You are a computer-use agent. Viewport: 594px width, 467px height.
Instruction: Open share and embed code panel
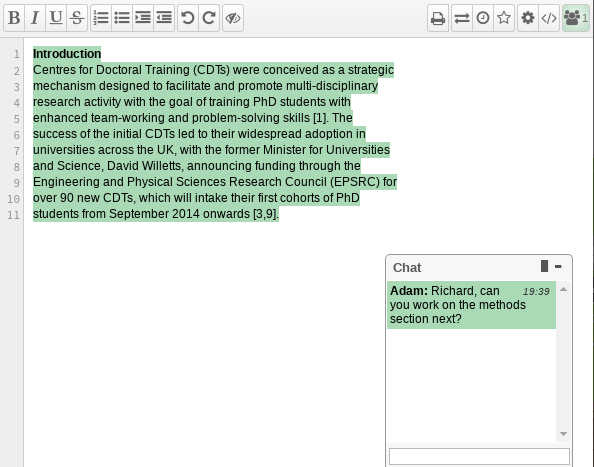click(549, 18)
